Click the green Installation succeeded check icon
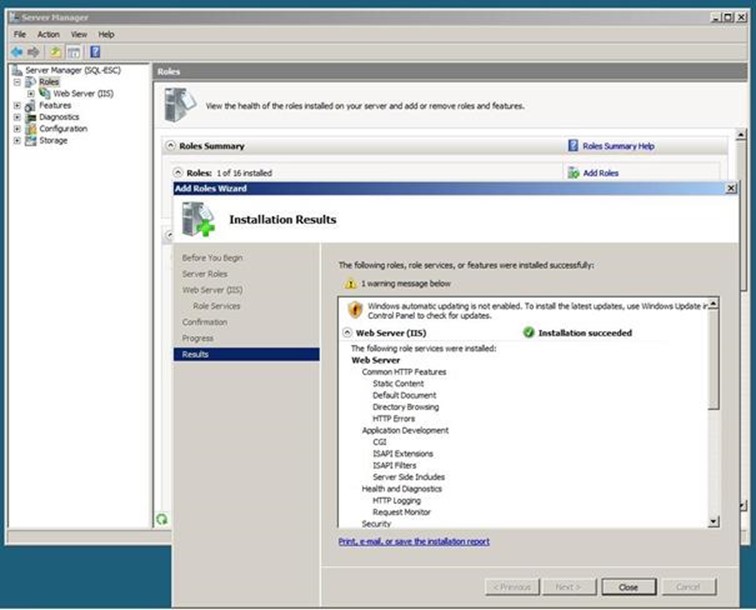This screenshot has width=756, height=610. click(x=528, y=332)
